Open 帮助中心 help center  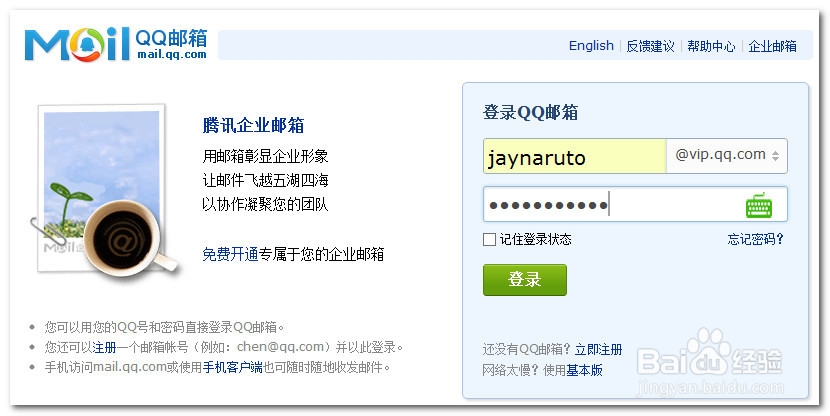pos(711,46)
